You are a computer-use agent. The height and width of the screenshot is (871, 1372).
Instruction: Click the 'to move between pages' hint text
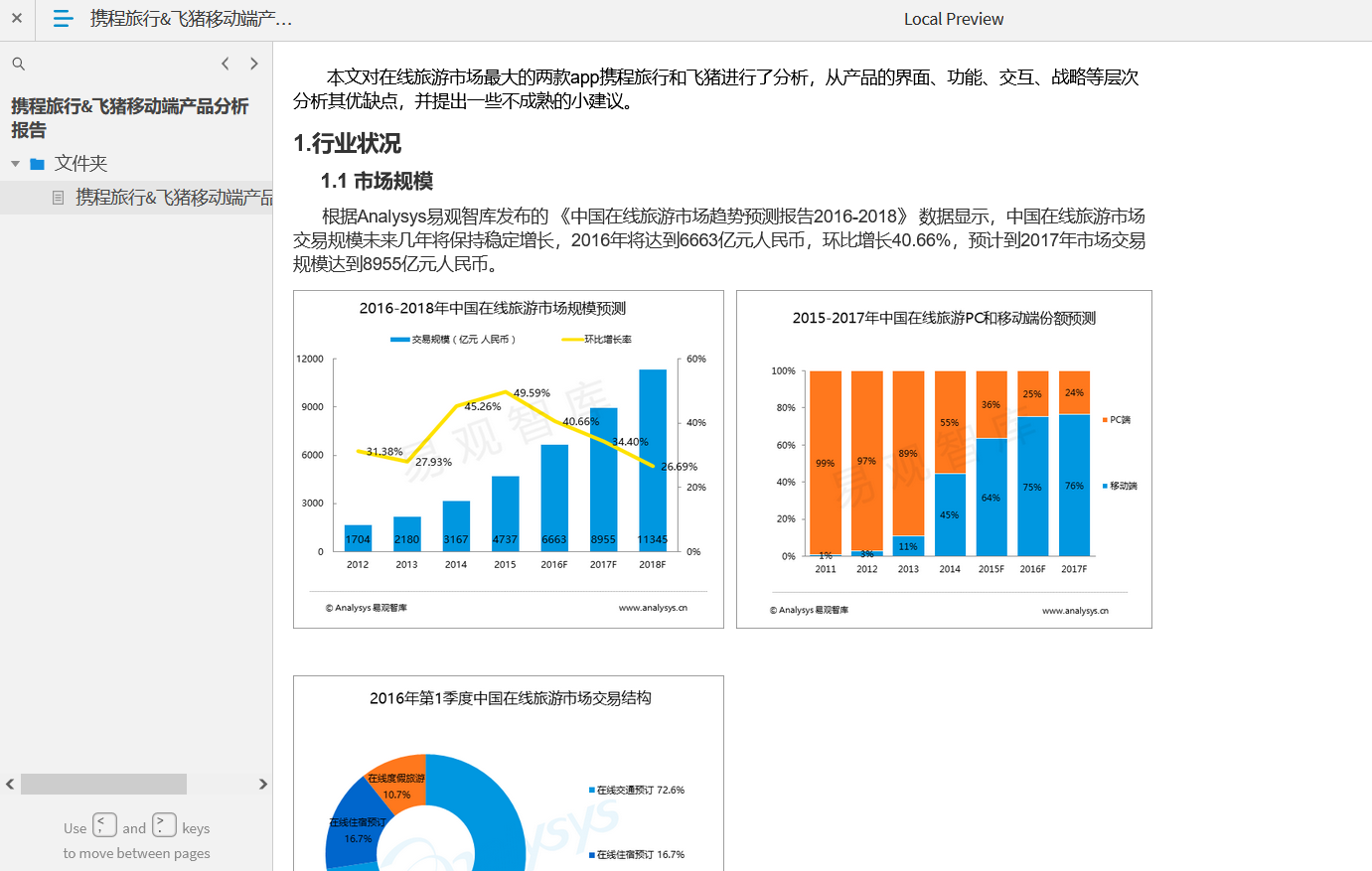137,853
